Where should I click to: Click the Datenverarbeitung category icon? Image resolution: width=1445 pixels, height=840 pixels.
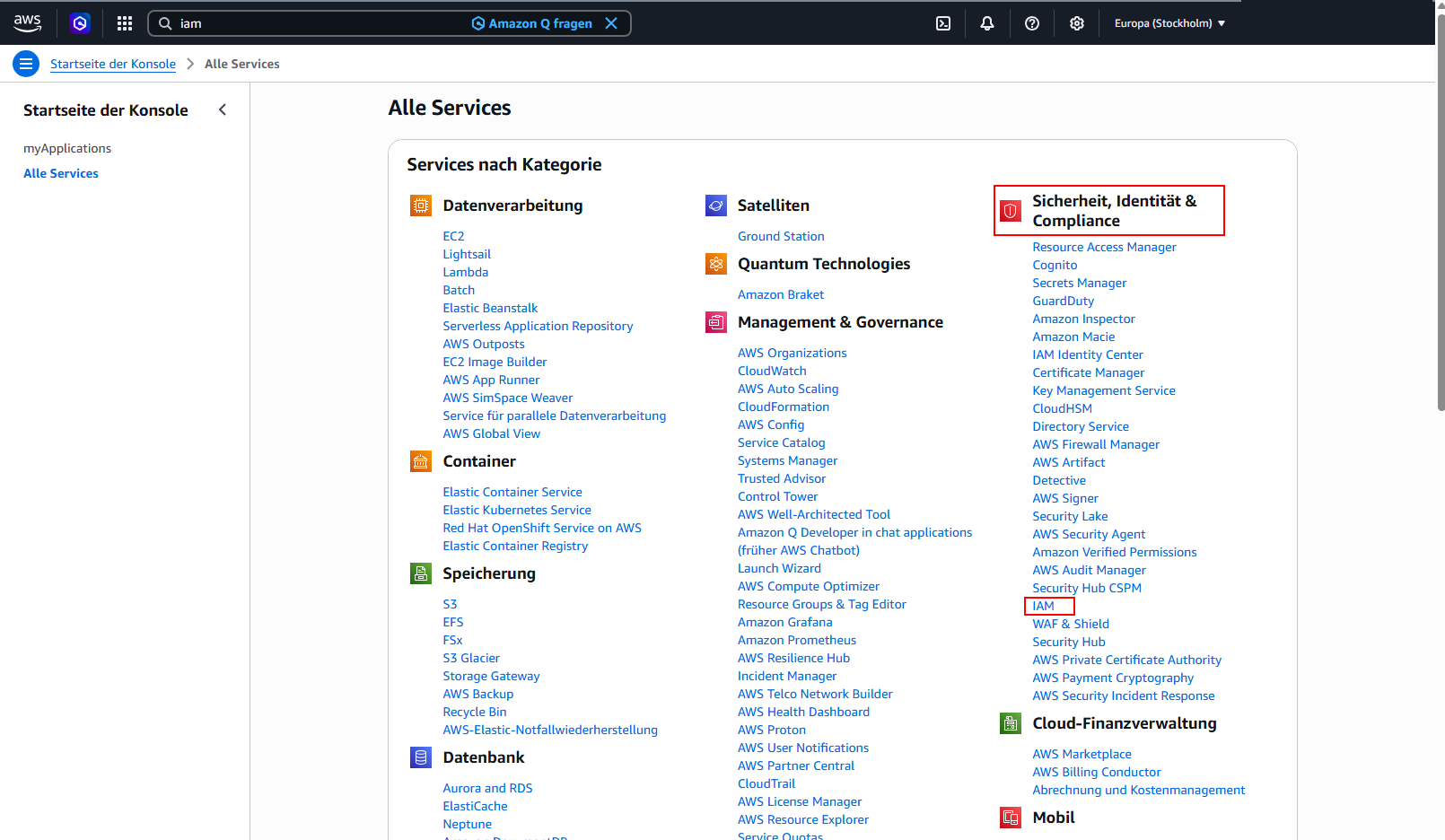point(421,206)
